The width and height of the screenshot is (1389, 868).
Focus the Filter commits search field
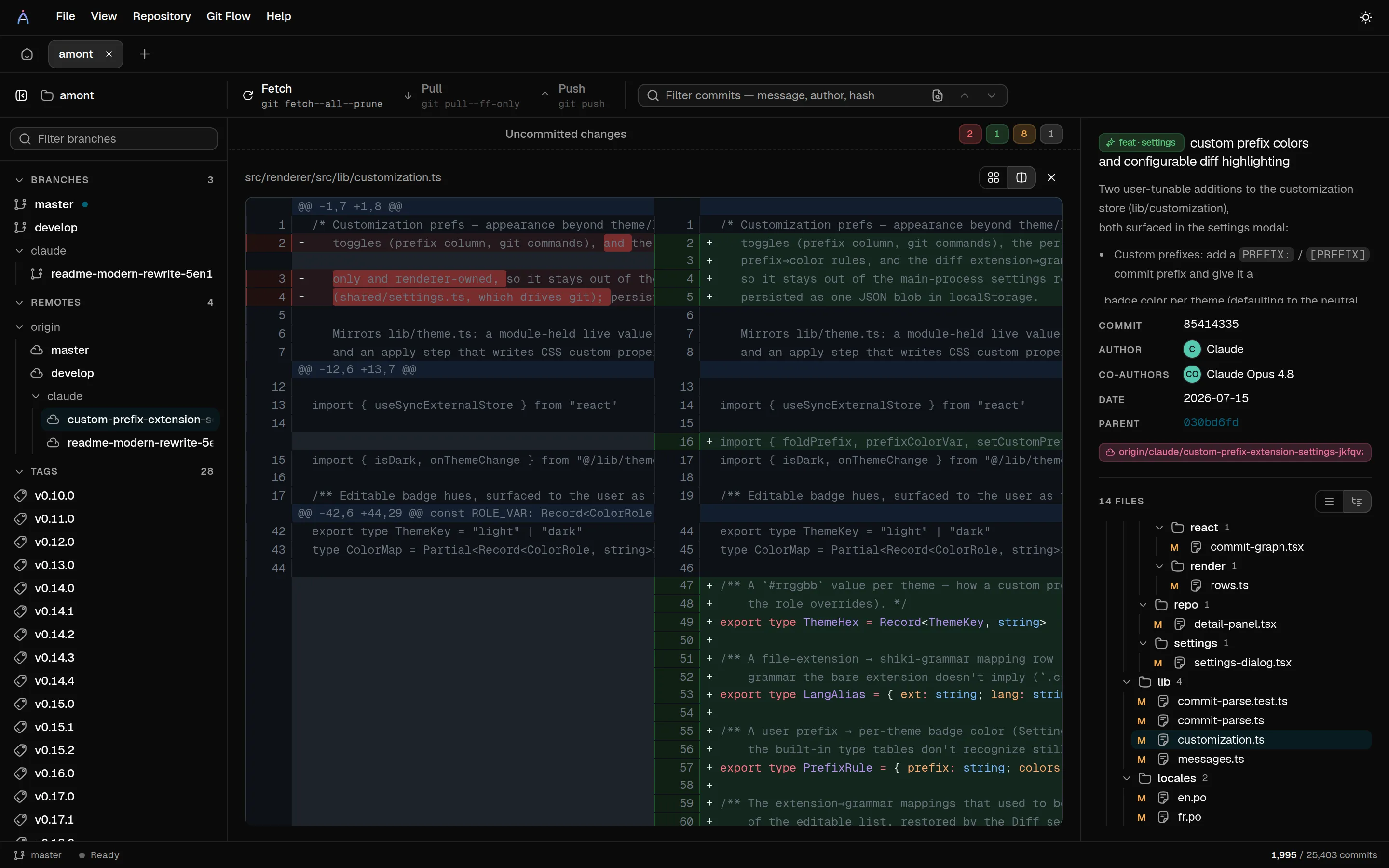coord(791,95)
